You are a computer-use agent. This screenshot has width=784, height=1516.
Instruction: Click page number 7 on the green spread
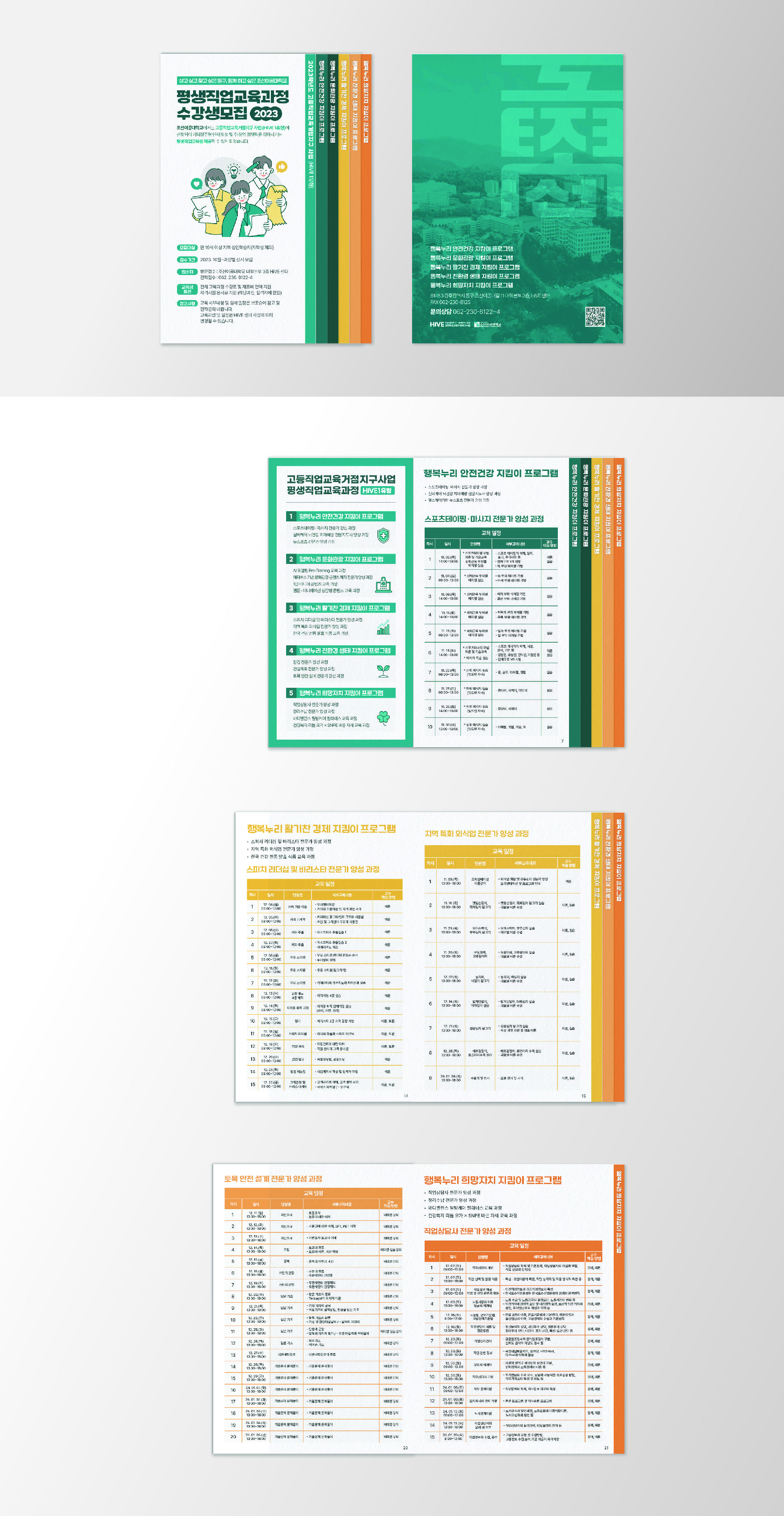562,741
